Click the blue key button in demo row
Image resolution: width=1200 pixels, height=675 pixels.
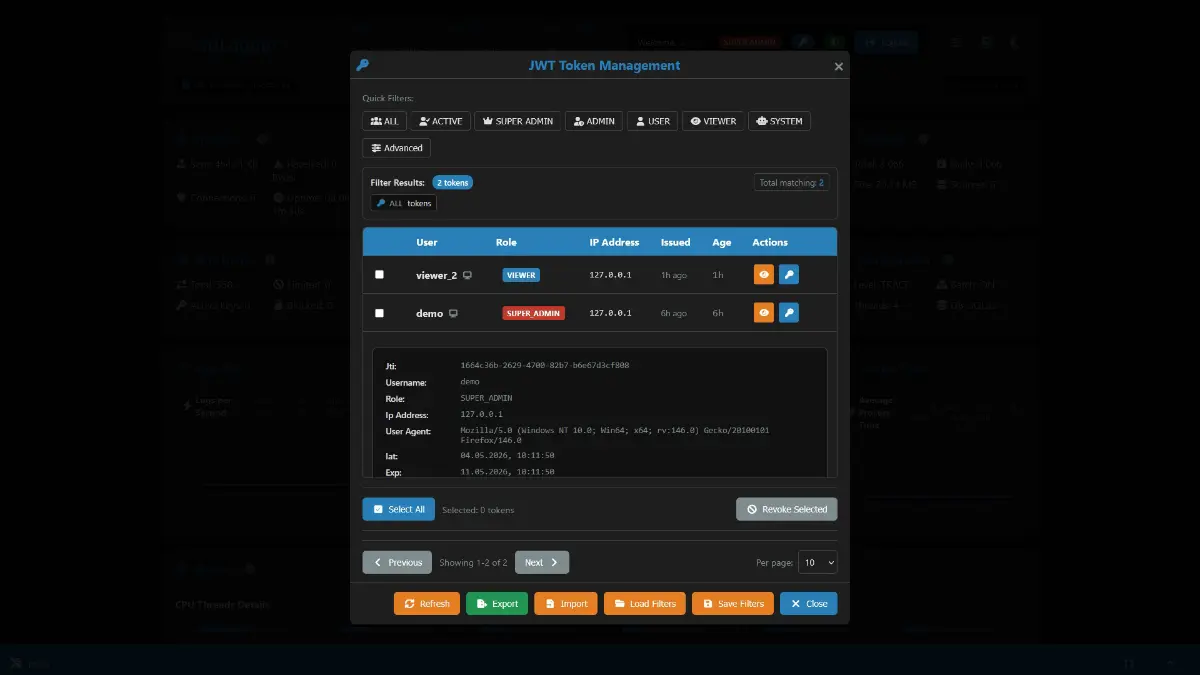tap(789, 313)
